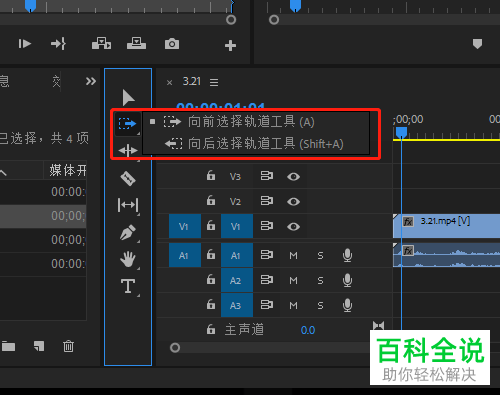Select the Hand tool
This screenshot has height=395, width=500.
click(128, 259)
